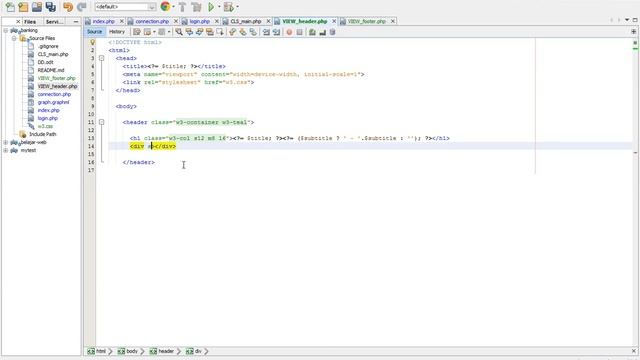
Task: Expand the belajar-web project node
Action: click(6, 142)
